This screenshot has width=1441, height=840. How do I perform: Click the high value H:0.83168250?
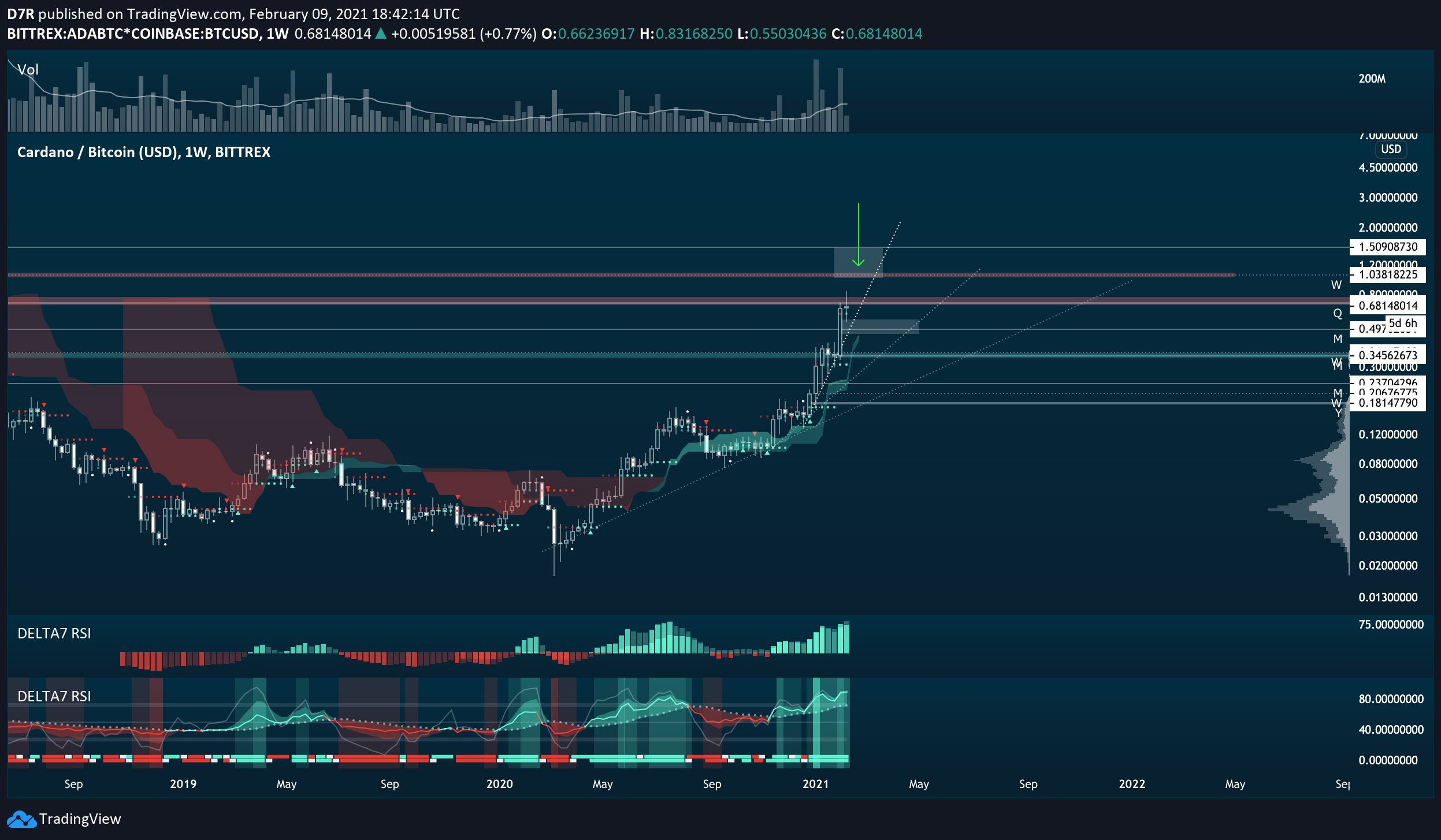pos(686,34)
